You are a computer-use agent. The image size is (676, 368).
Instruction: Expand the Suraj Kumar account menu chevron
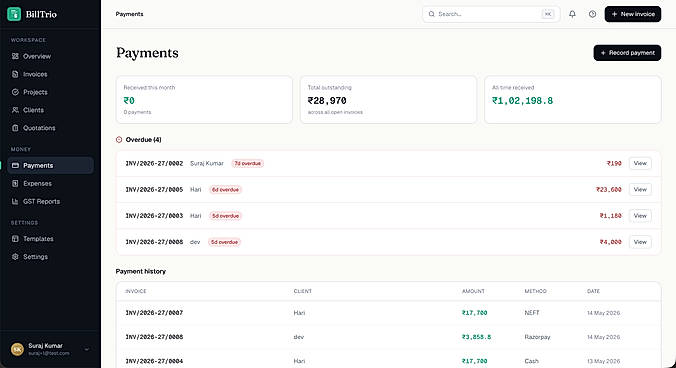pyautogui.click(x=87, y=349)
